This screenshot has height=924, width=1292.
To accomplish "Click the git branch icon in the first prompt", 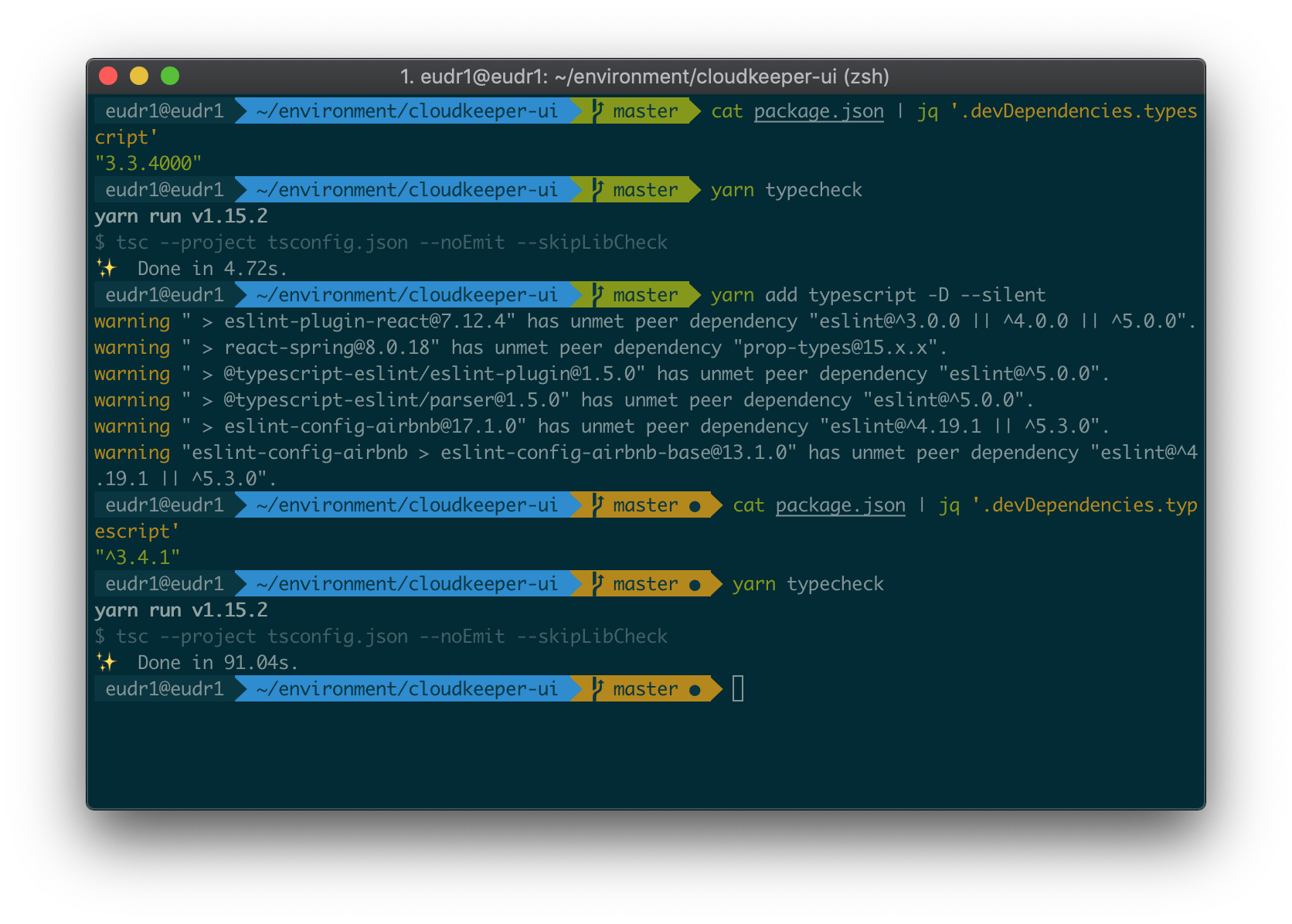I will coord(597,111).
